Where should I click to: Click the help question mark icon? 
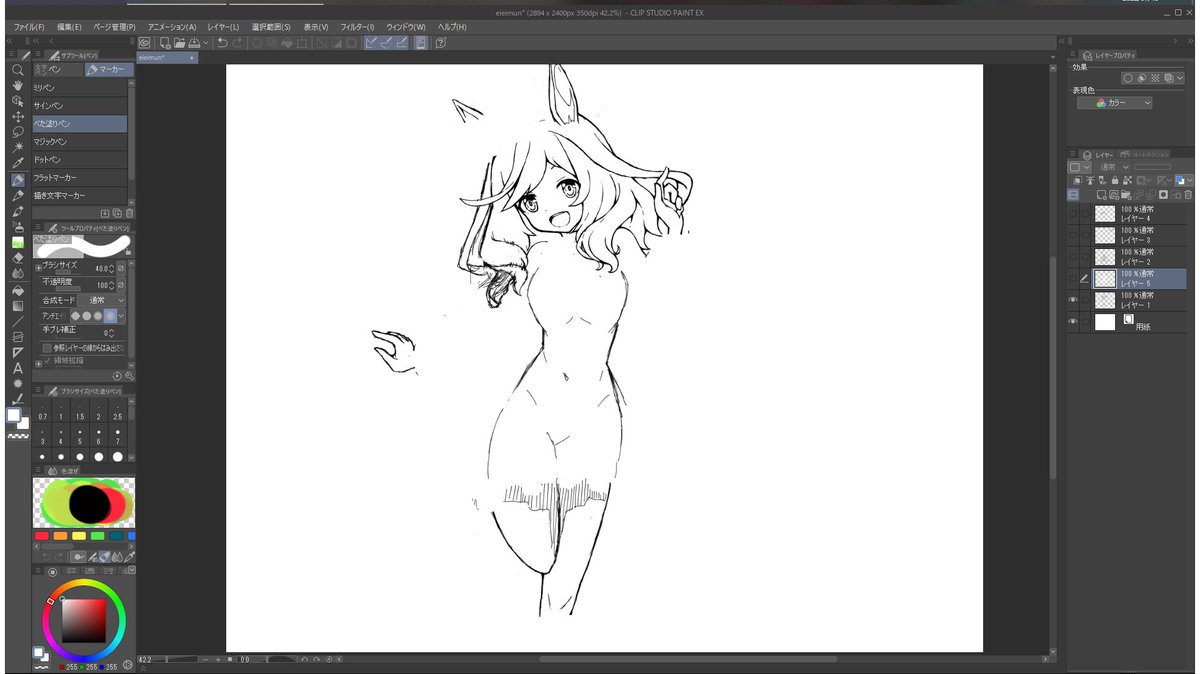(441, 43)
